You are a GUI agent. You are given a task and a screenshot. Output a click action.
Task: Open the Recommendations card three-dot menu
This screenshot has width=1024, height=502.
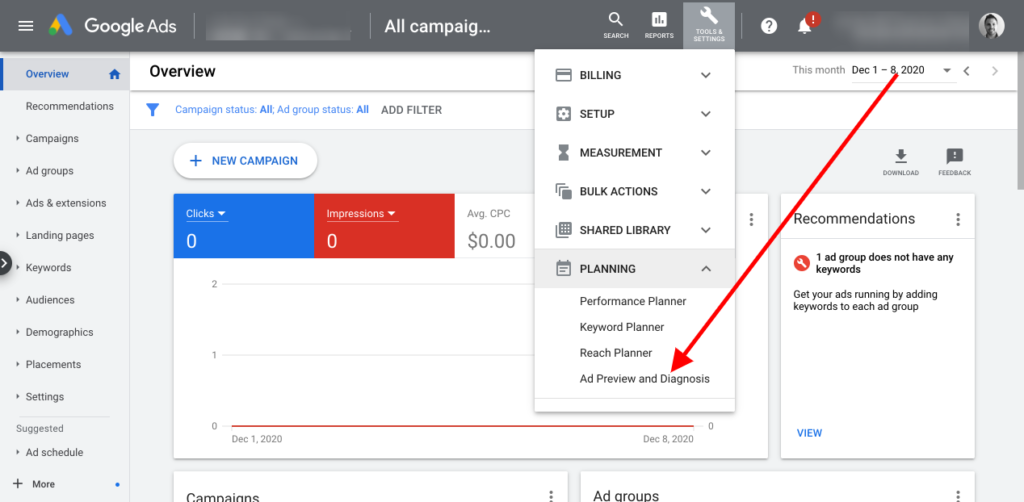(x=958, y=219)
